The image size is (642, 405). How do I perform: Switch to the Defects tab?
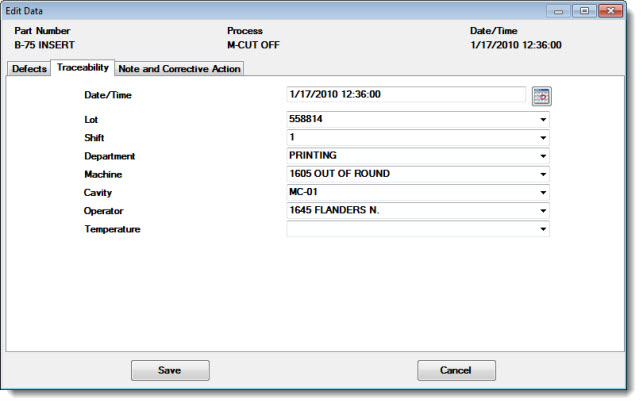[29, 69]
